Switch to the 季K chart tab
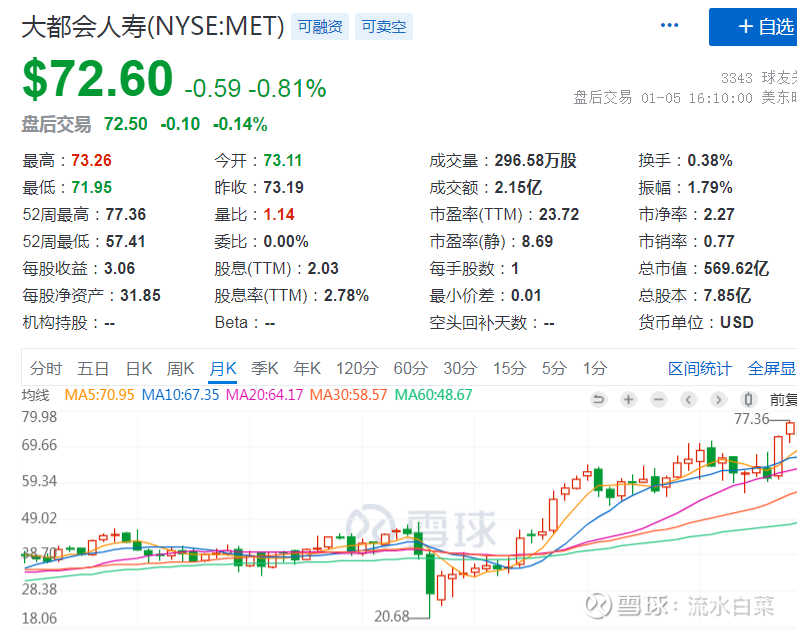Viewport: 797px width, 630px height. tap(265, 368)
